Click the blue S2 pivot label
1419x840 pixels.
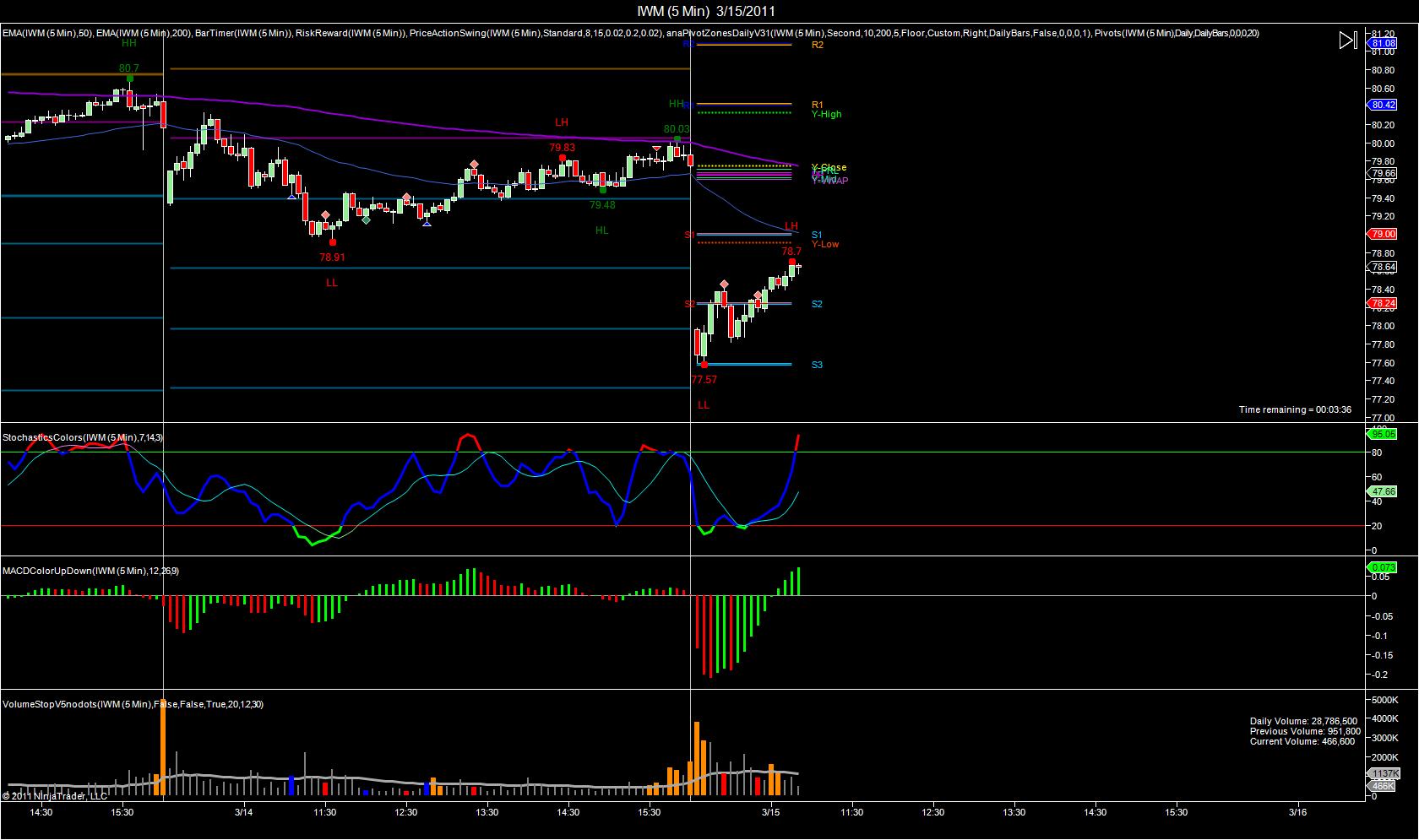(817, 304)
